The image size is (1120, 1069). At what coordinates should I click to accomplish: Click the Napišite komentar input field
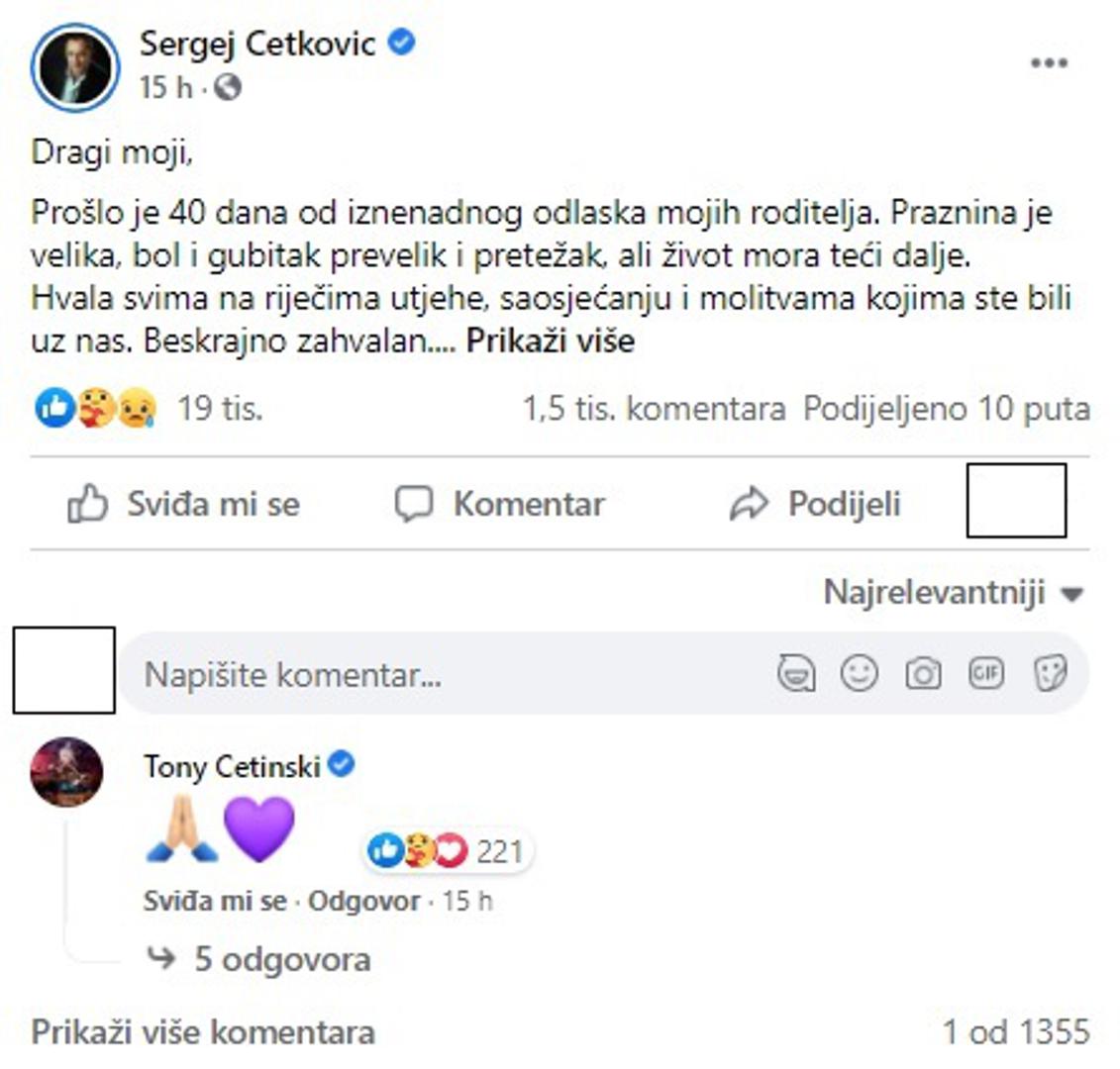(446, 675)
